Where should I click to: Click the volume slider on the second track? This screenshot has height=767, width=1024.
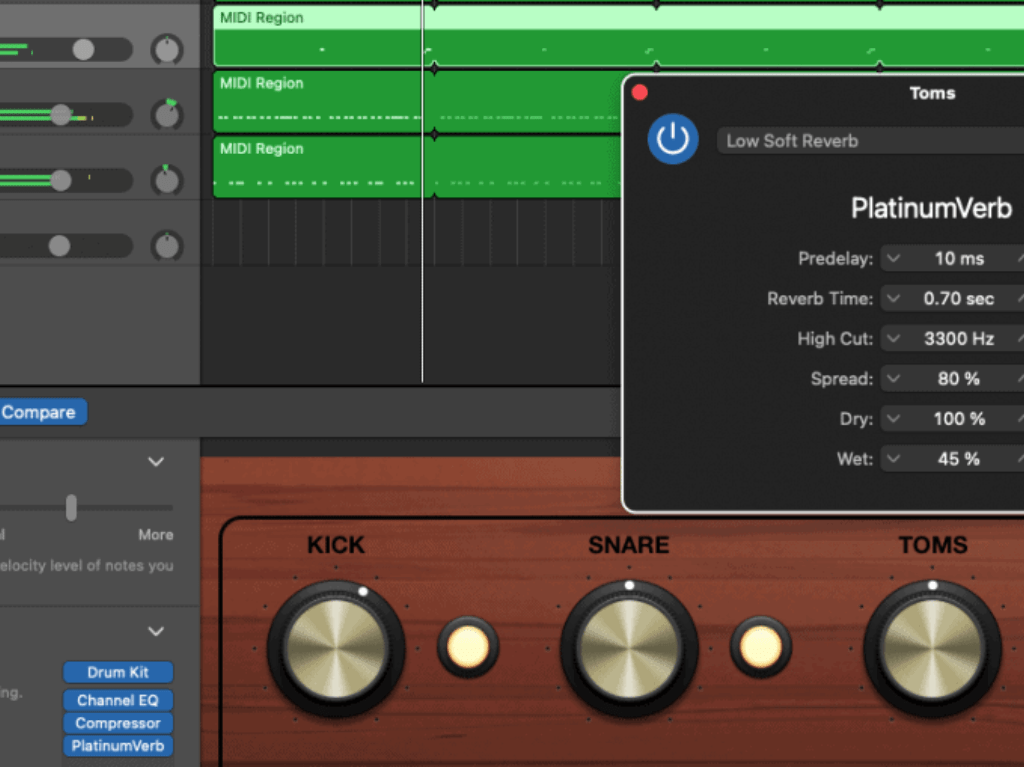(x=61, y=115)
